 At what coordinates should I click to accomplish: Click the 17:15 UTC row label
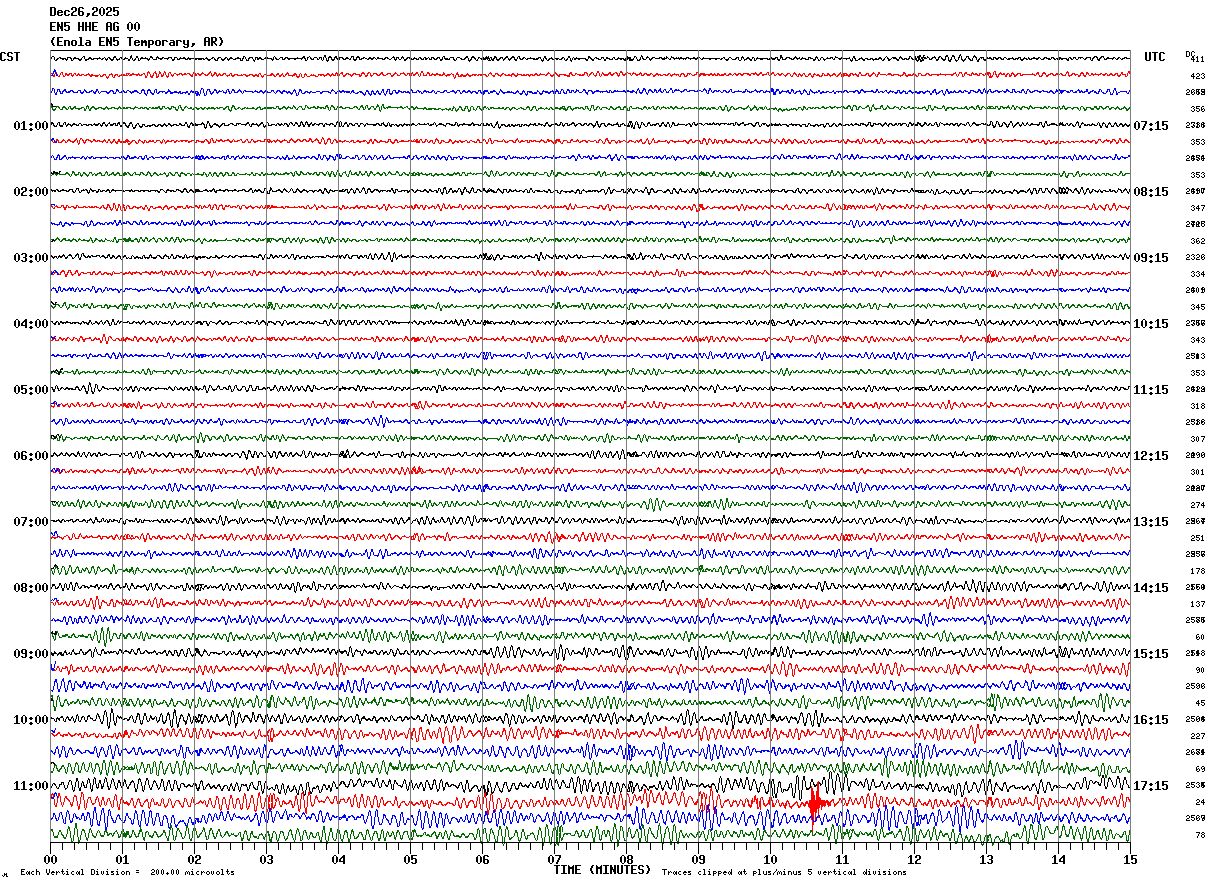[x=1151, y=786]
